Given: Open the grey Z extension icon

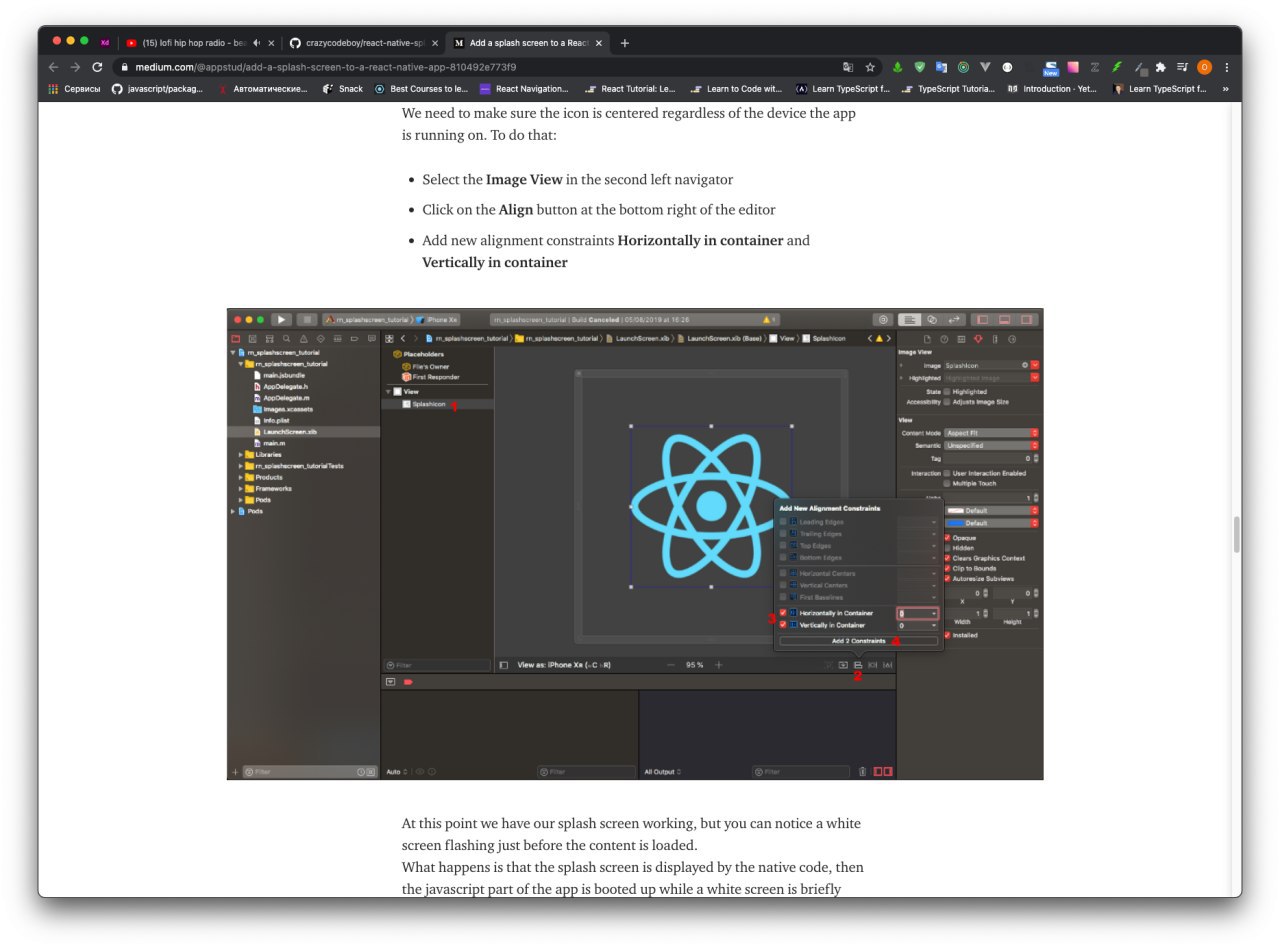Looking at the screenshot, I should [1095, 67].
